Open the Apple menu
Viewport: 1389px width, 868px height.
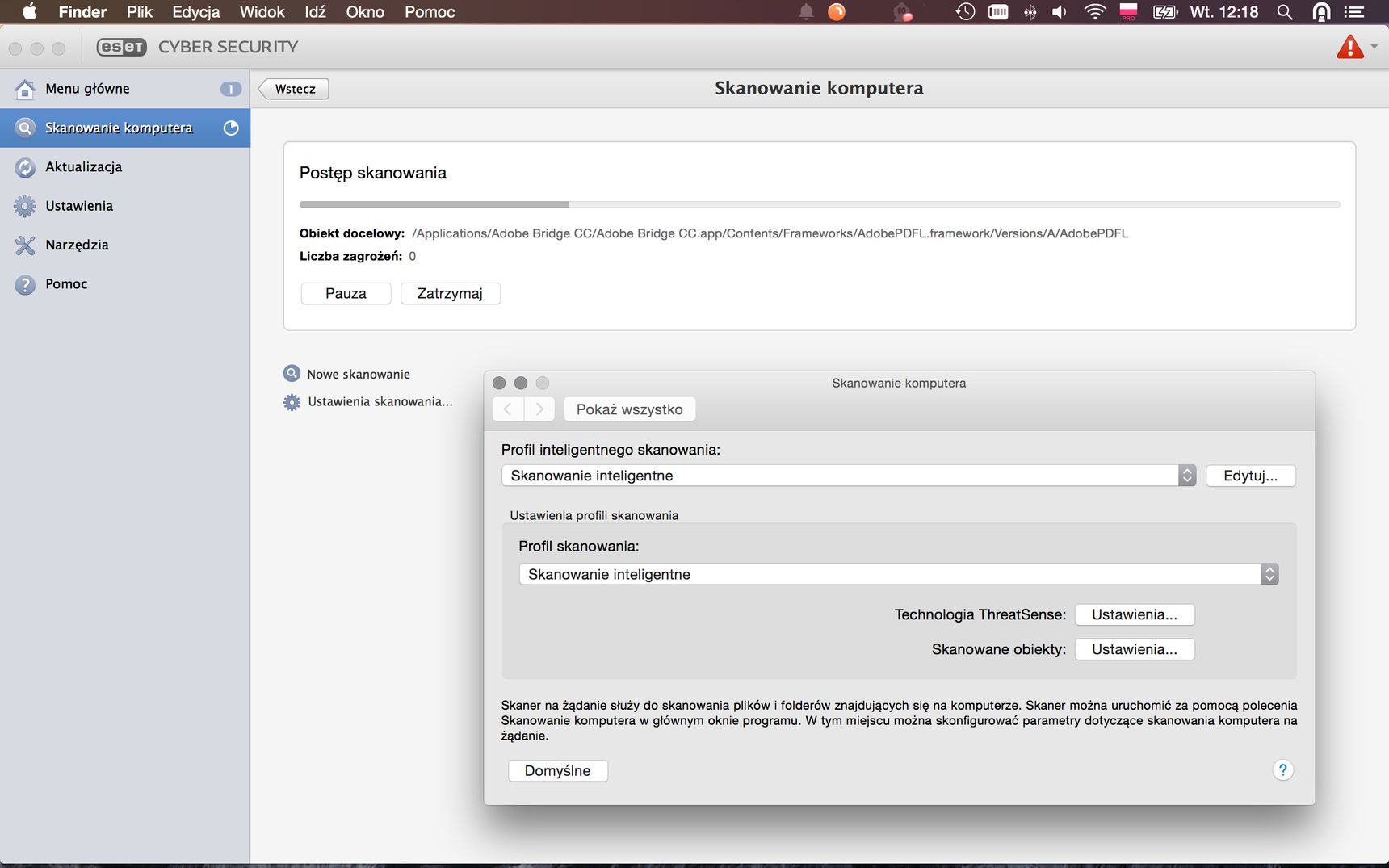(29, 11)
